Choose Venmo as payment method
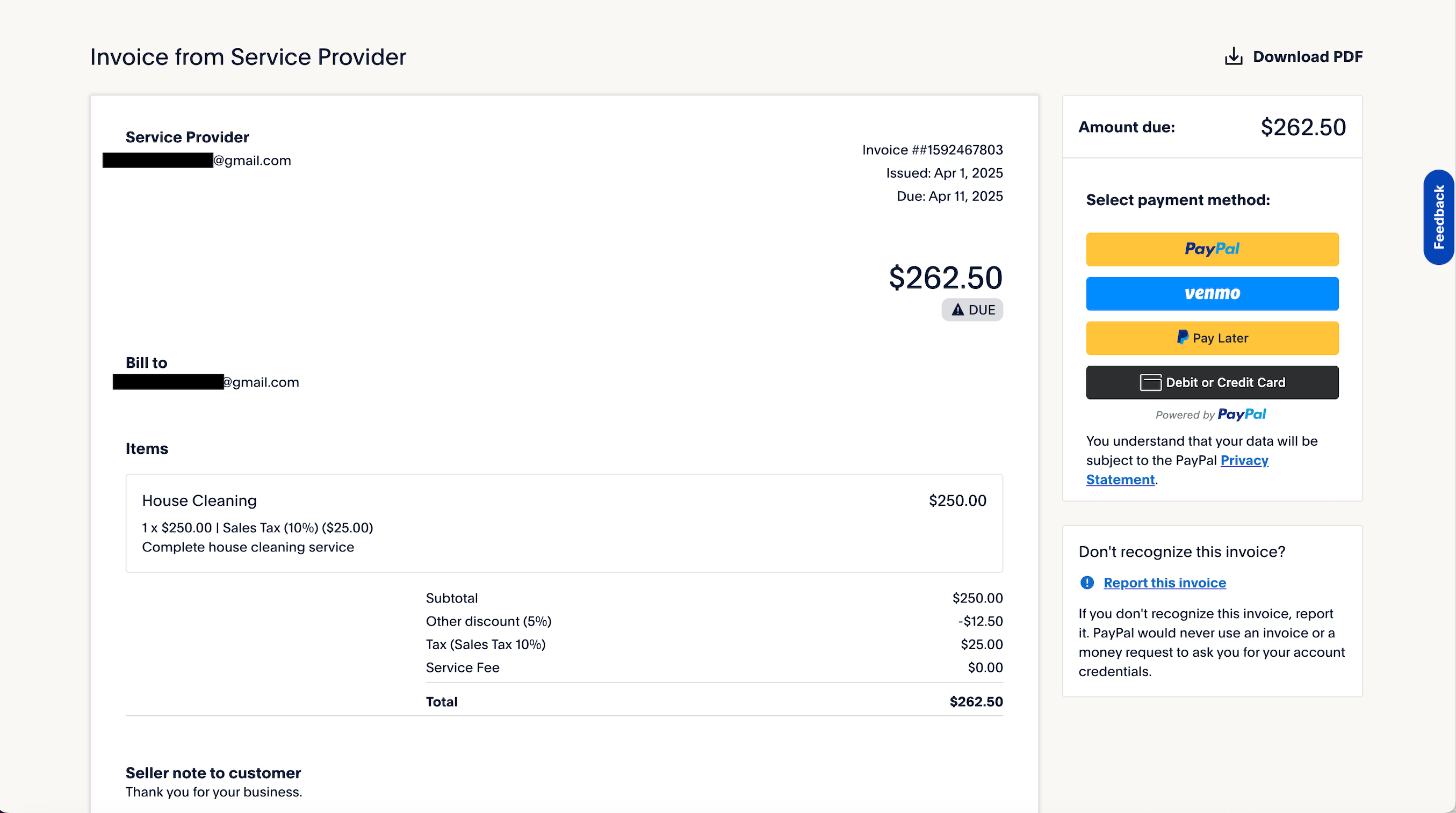The height and width of the screenshot is (813, 1456). [x=1212, y=294]
